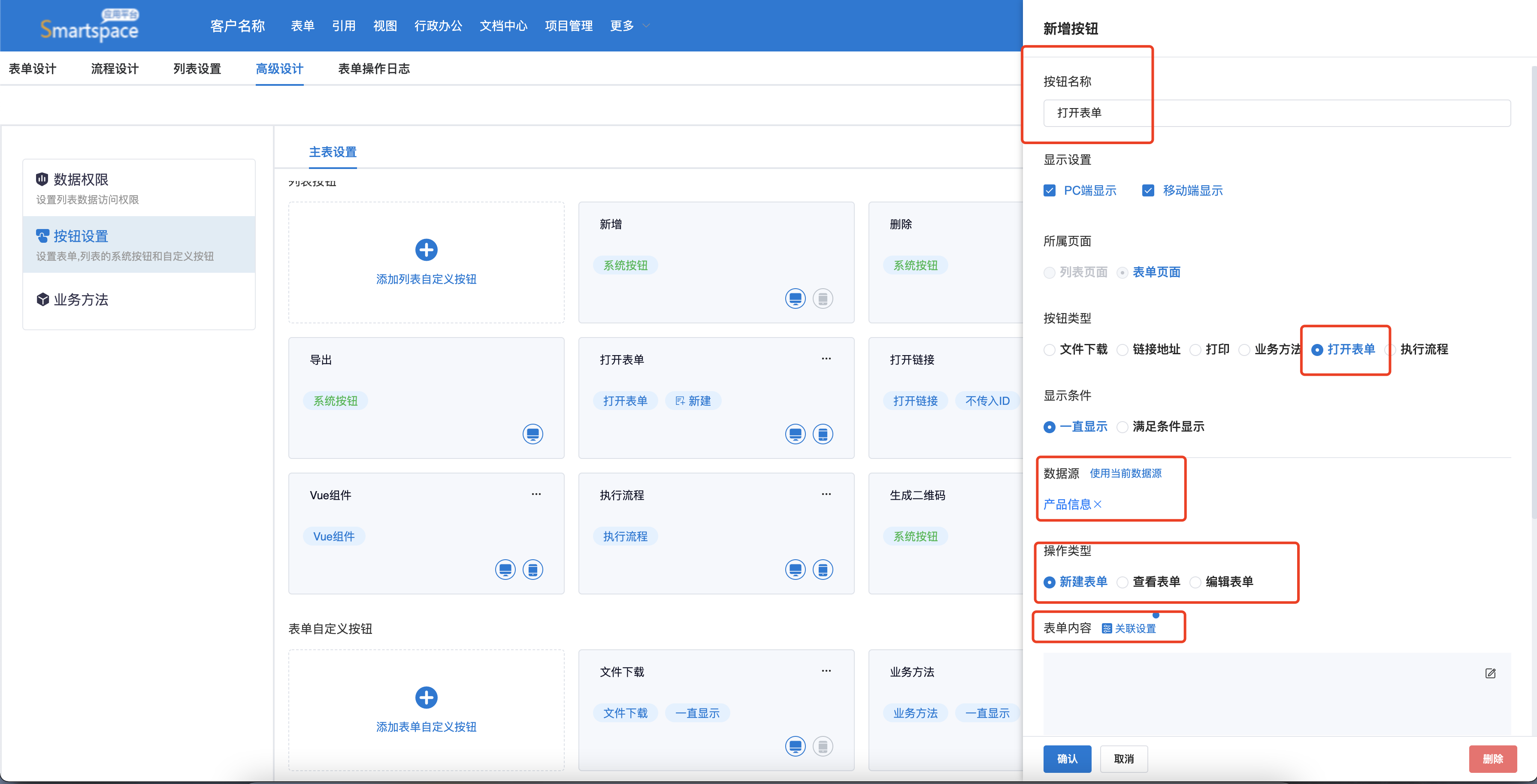1537x784 pixels.
Task: Select 满足条件显示 radio option
Action: [1122, 427]
